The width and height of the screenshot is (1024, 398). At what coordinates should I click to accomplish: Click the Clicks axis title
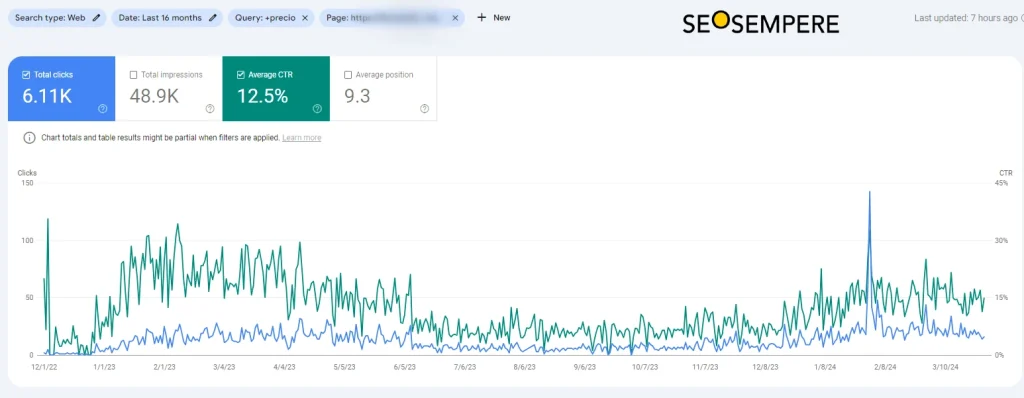27,173
